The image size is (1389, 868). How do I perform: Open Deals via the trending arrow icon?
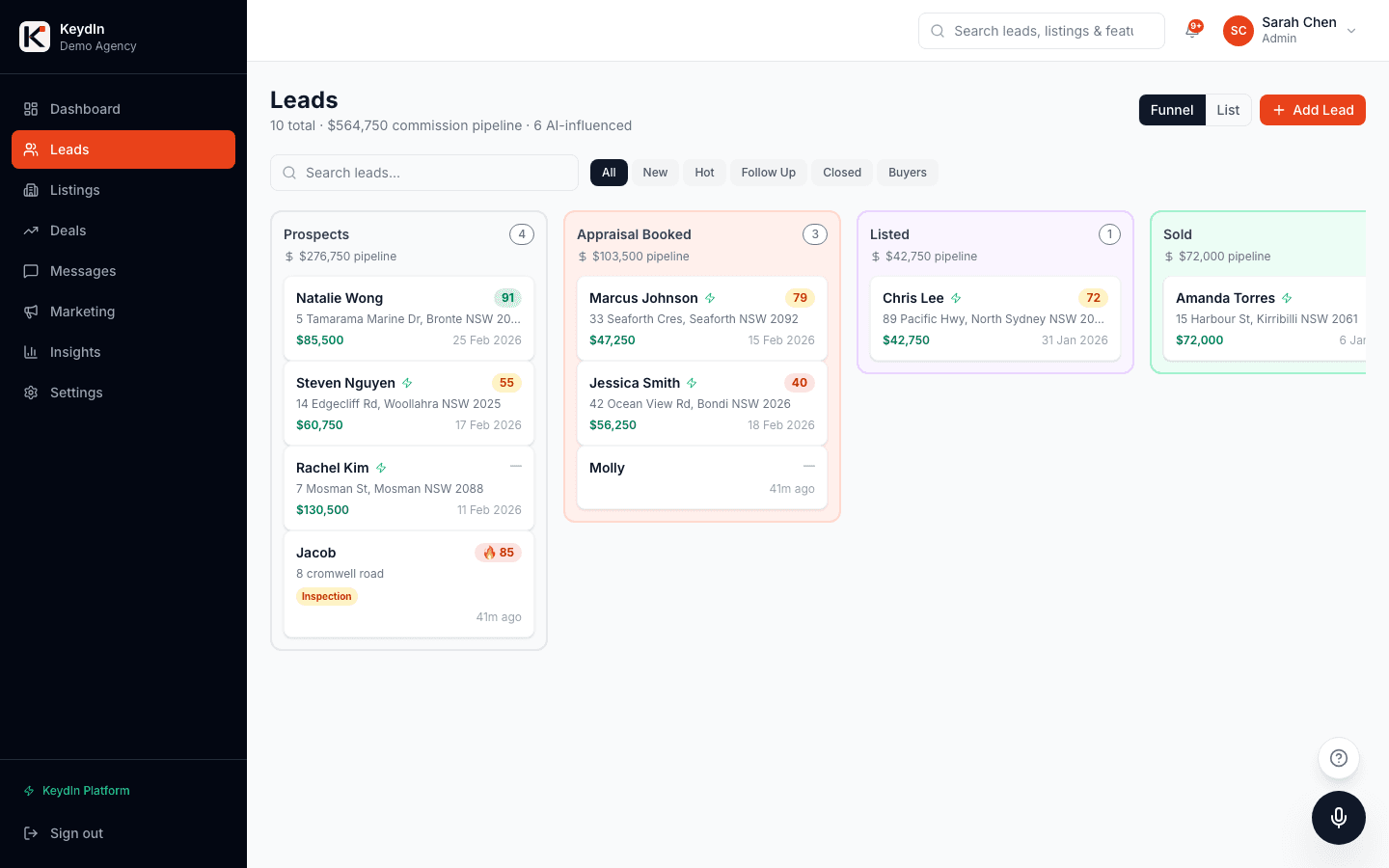tap(31, 231)
